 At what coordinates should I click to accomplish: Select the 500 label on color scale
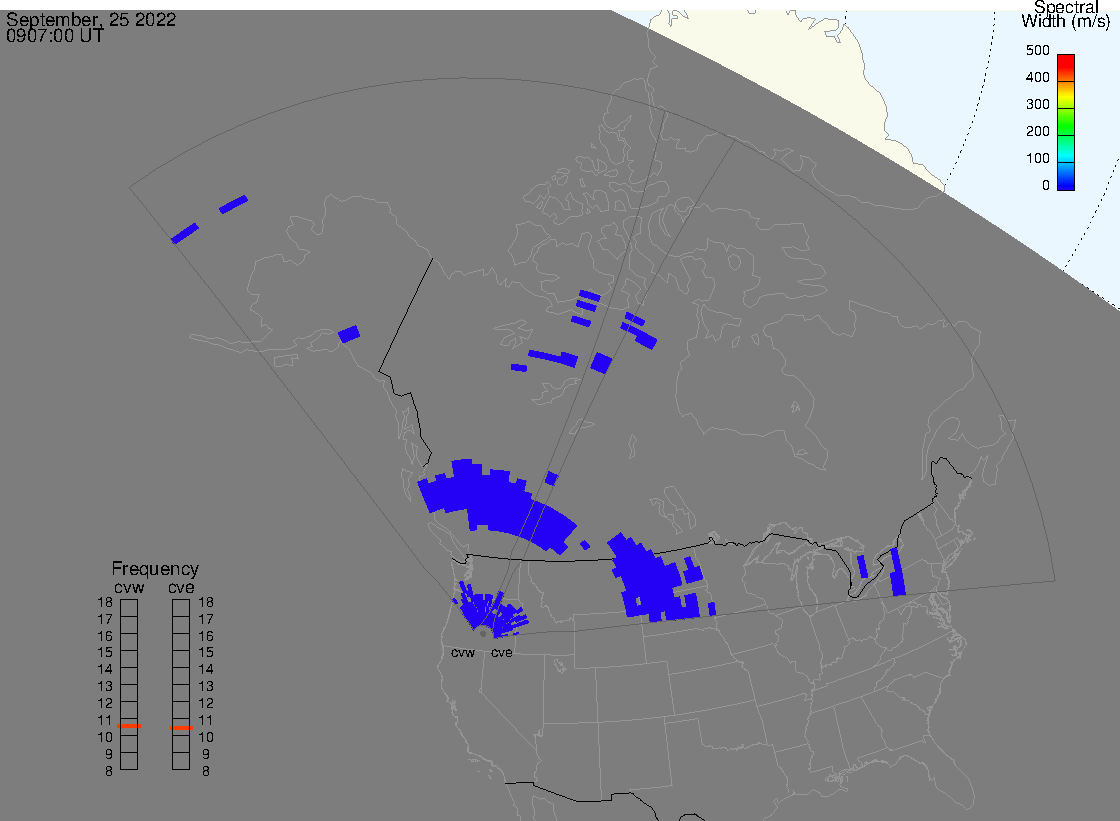coord(1038,50)
